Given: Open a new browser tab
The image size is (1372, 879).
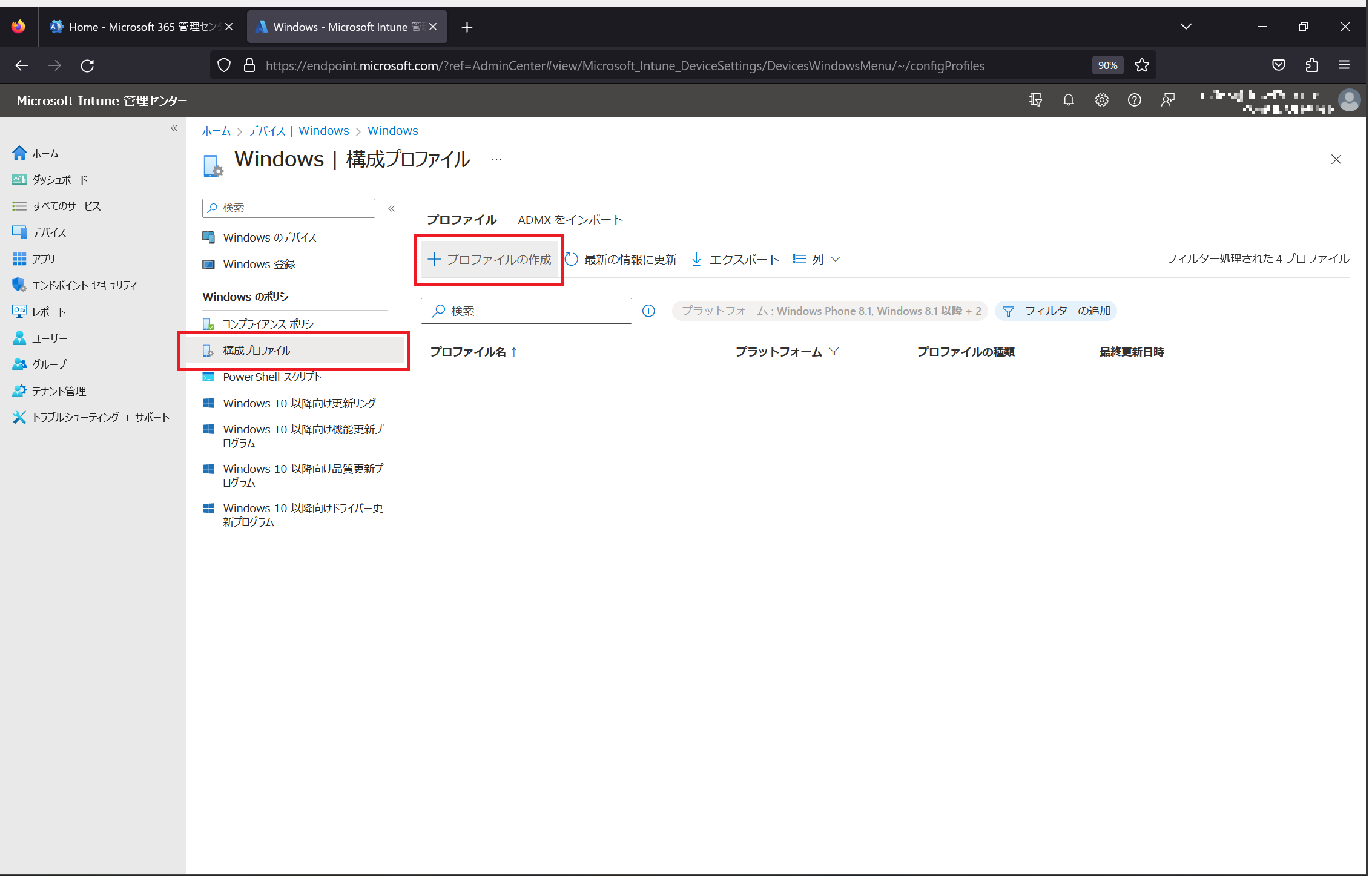Looking at the screenshot, I should (468, 27).
